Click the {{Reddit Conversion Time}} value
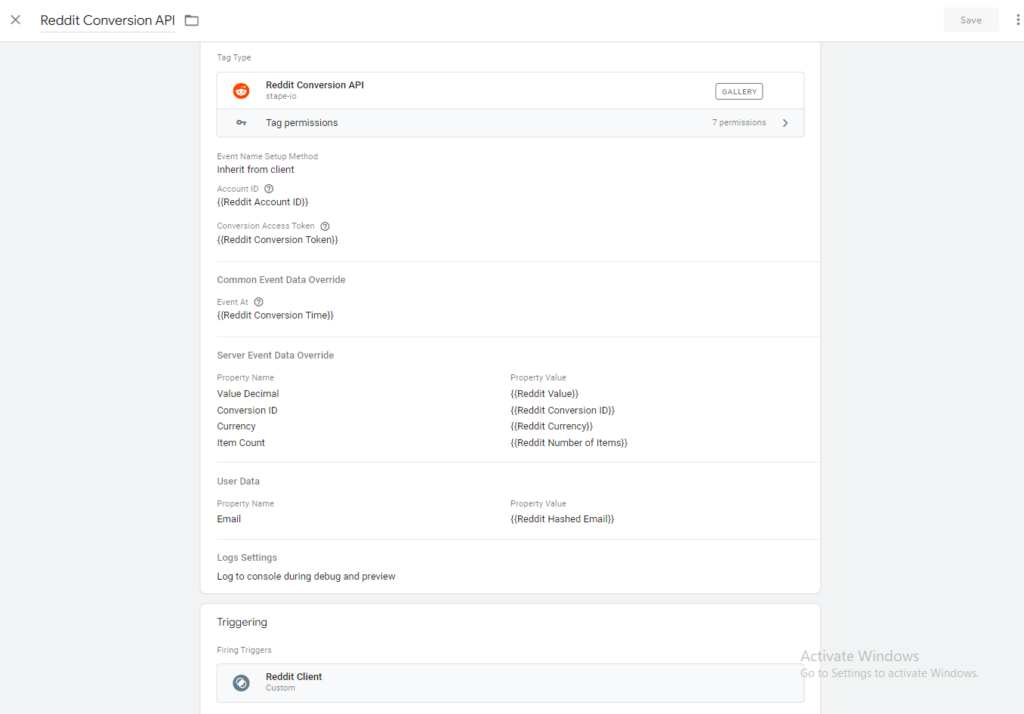Image resolution: width=1024 pixels, height=714 pixels. tap(275, 315)
